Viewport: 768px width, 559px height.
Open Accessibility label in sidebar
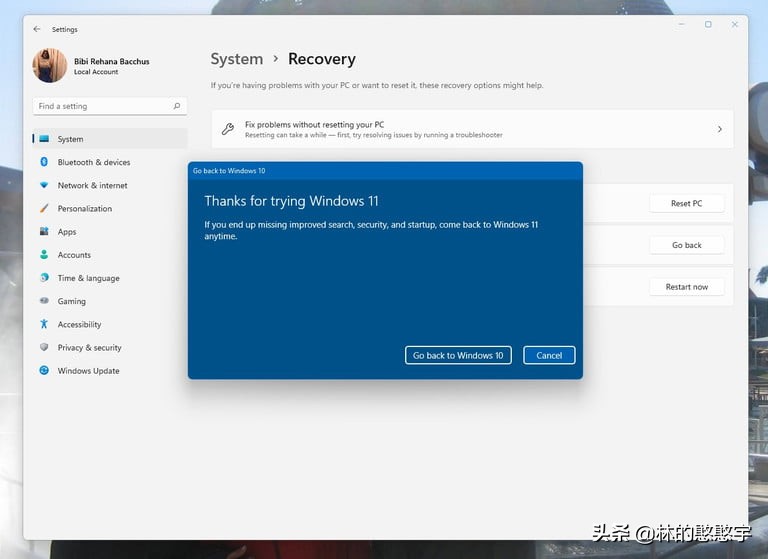79,324
